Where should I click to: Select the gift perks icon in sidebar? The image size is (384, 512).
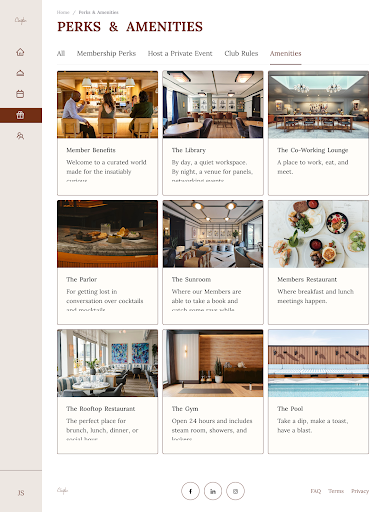20,115
